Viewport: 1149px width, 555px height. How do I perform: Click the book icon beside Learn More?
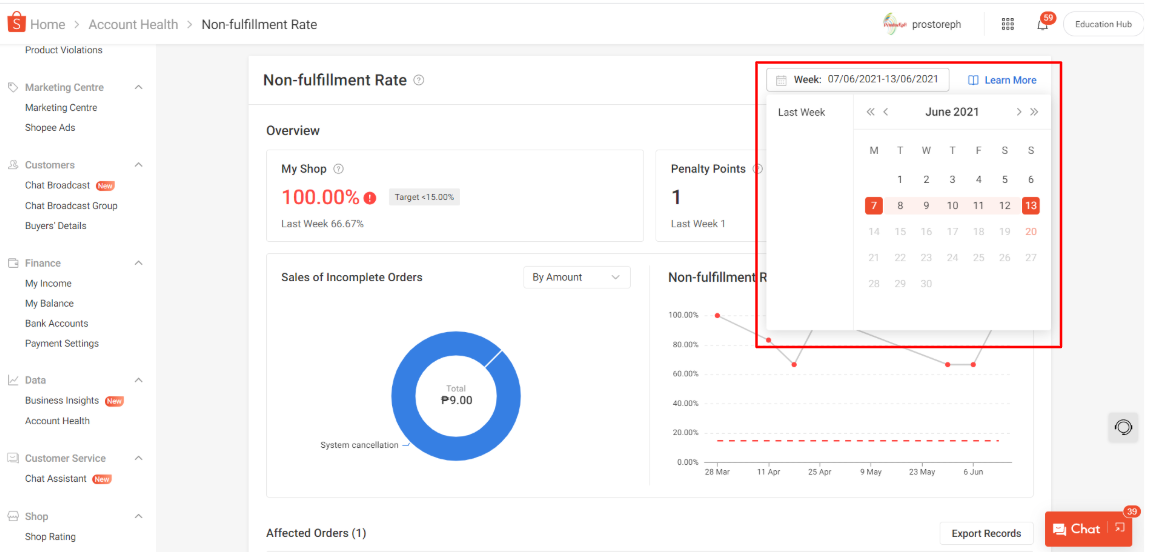[x=973, y=80]
